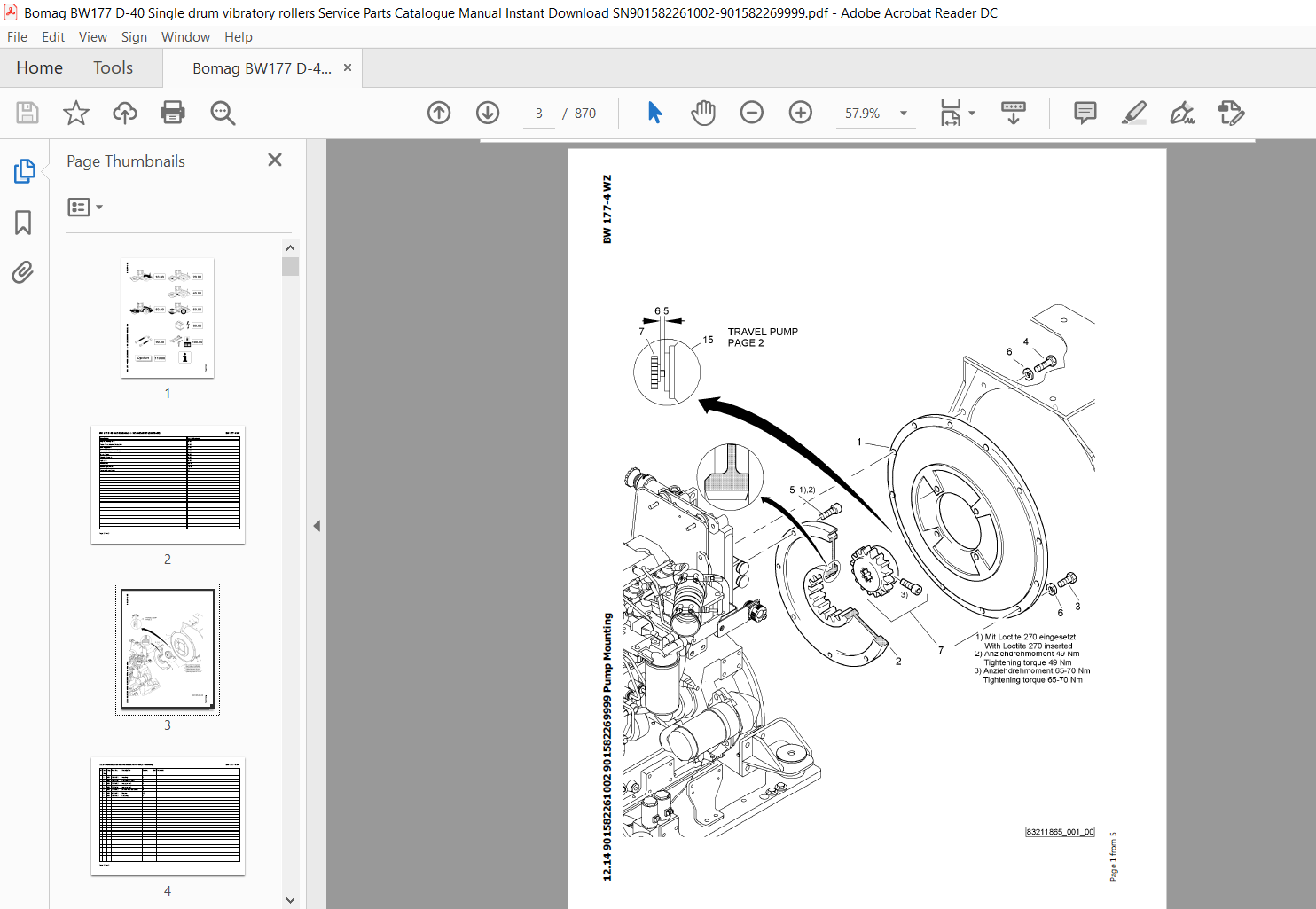The height and width of the screenshot is (909, 1316).
Task: Click the 83211865_001_00 drawing number
Action: click(1060, 832)
